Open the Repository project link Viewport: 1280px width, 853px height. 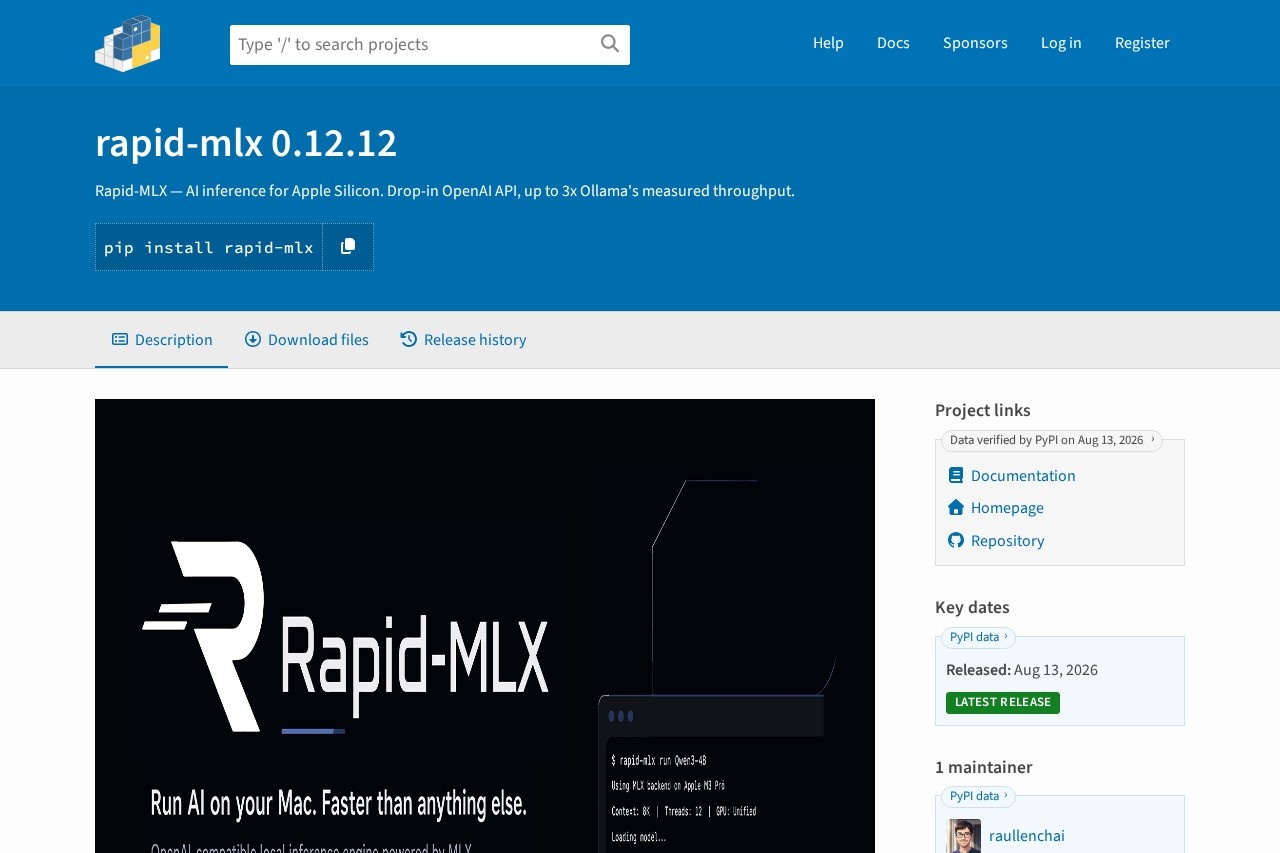click(x=1007, y=540)
